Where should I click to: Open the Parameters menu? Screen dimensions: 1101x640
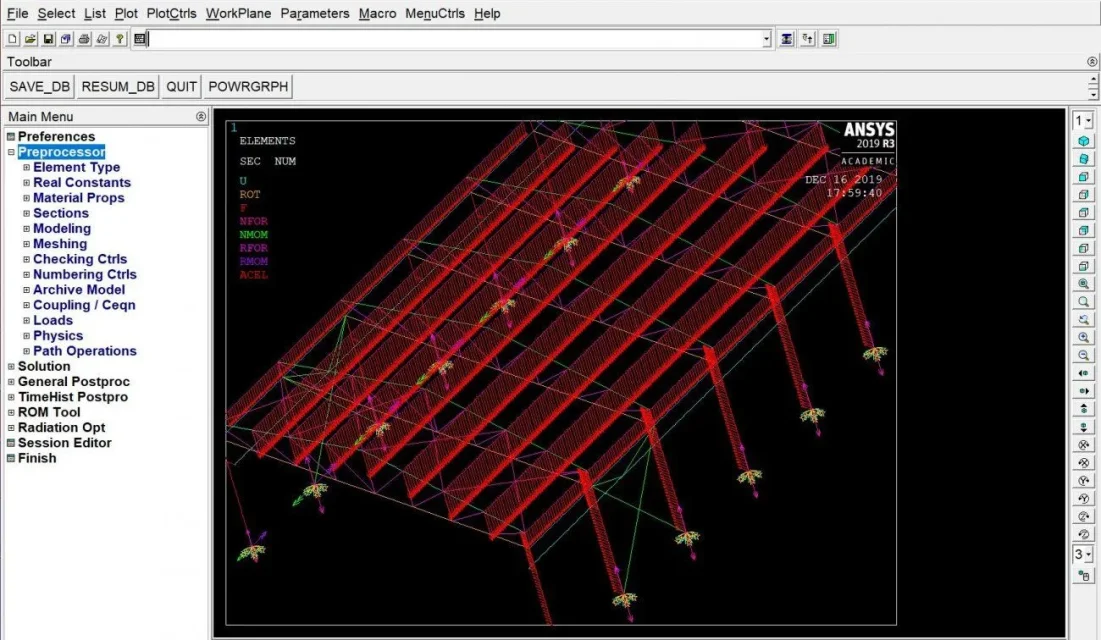pyautogui.click(x=315, y=13)
